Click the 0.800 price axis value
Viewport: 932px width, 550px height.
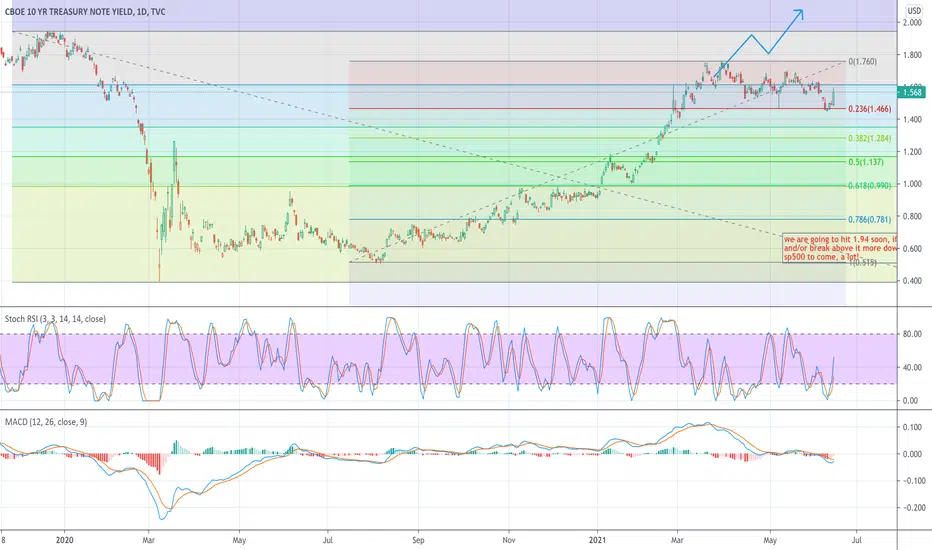(x=912, y=216)
